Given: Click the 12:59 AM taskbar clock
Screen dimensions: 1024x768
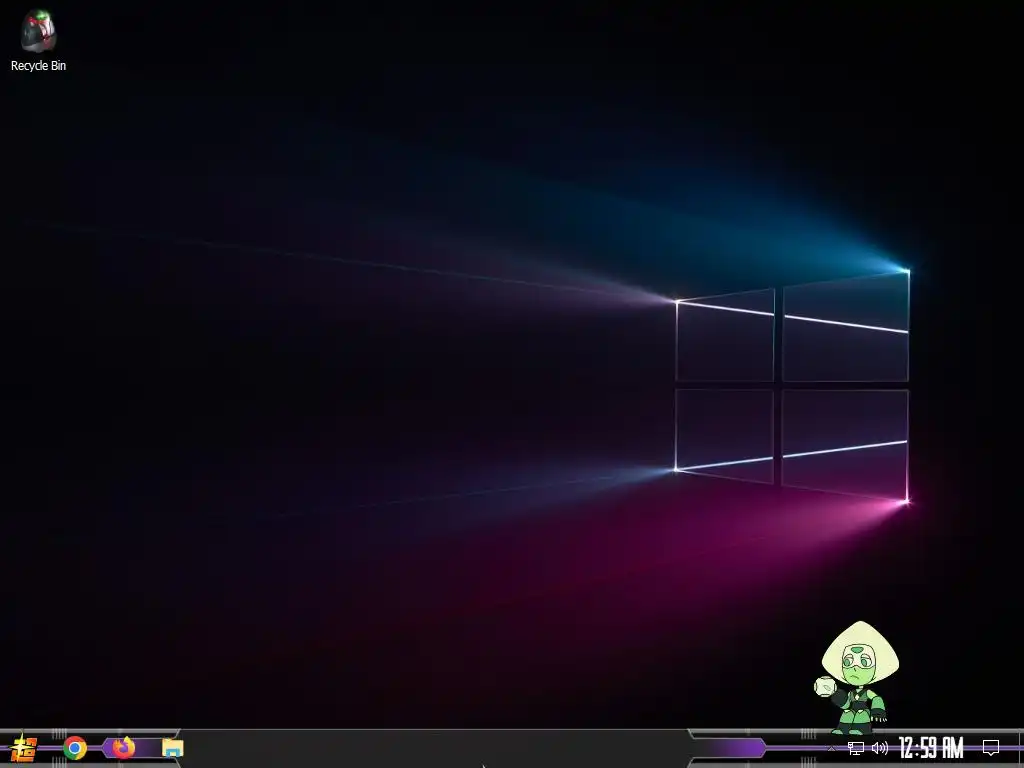Looking at the screenshot, I should pos(931,748).
